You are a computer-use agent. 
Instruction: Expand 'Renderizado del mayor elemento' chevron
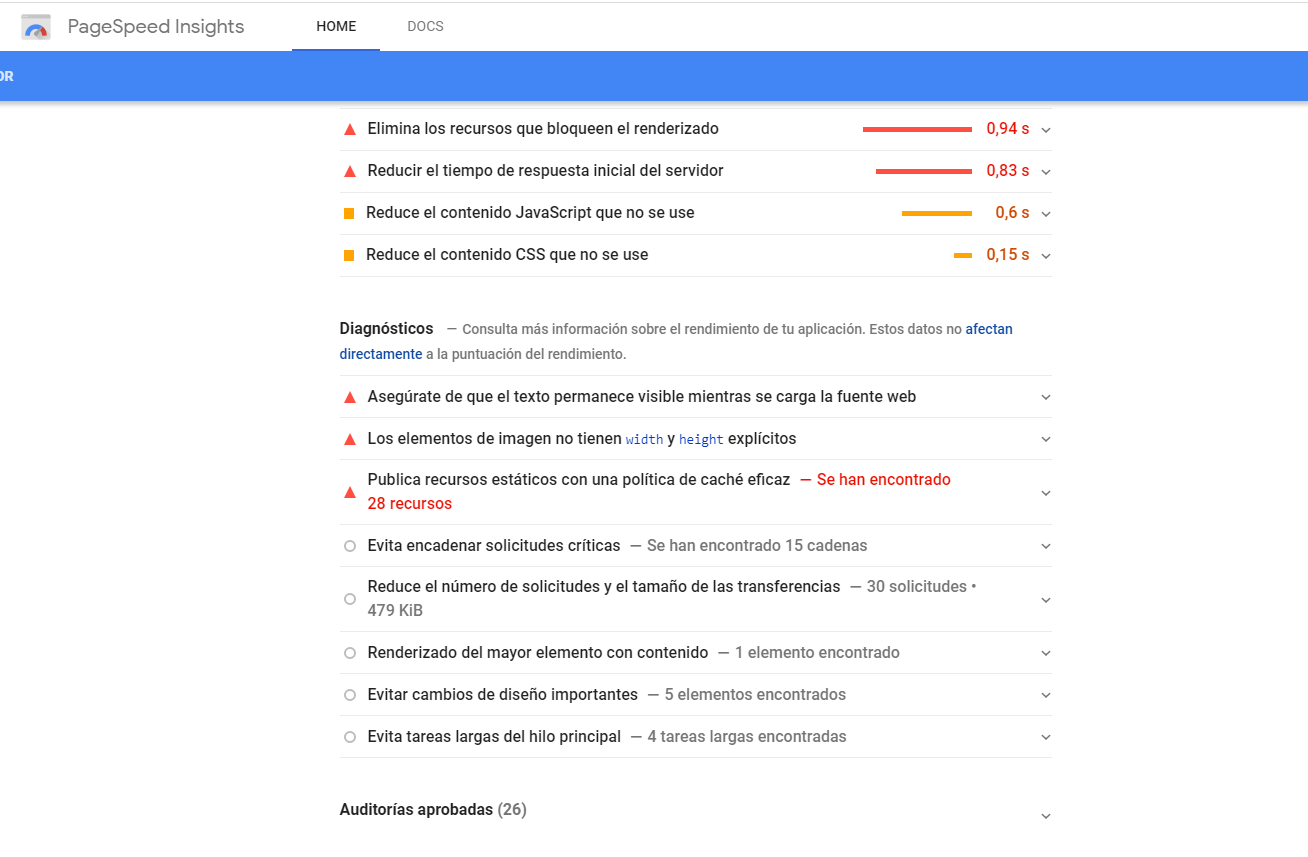click(x=1046, y=653)
